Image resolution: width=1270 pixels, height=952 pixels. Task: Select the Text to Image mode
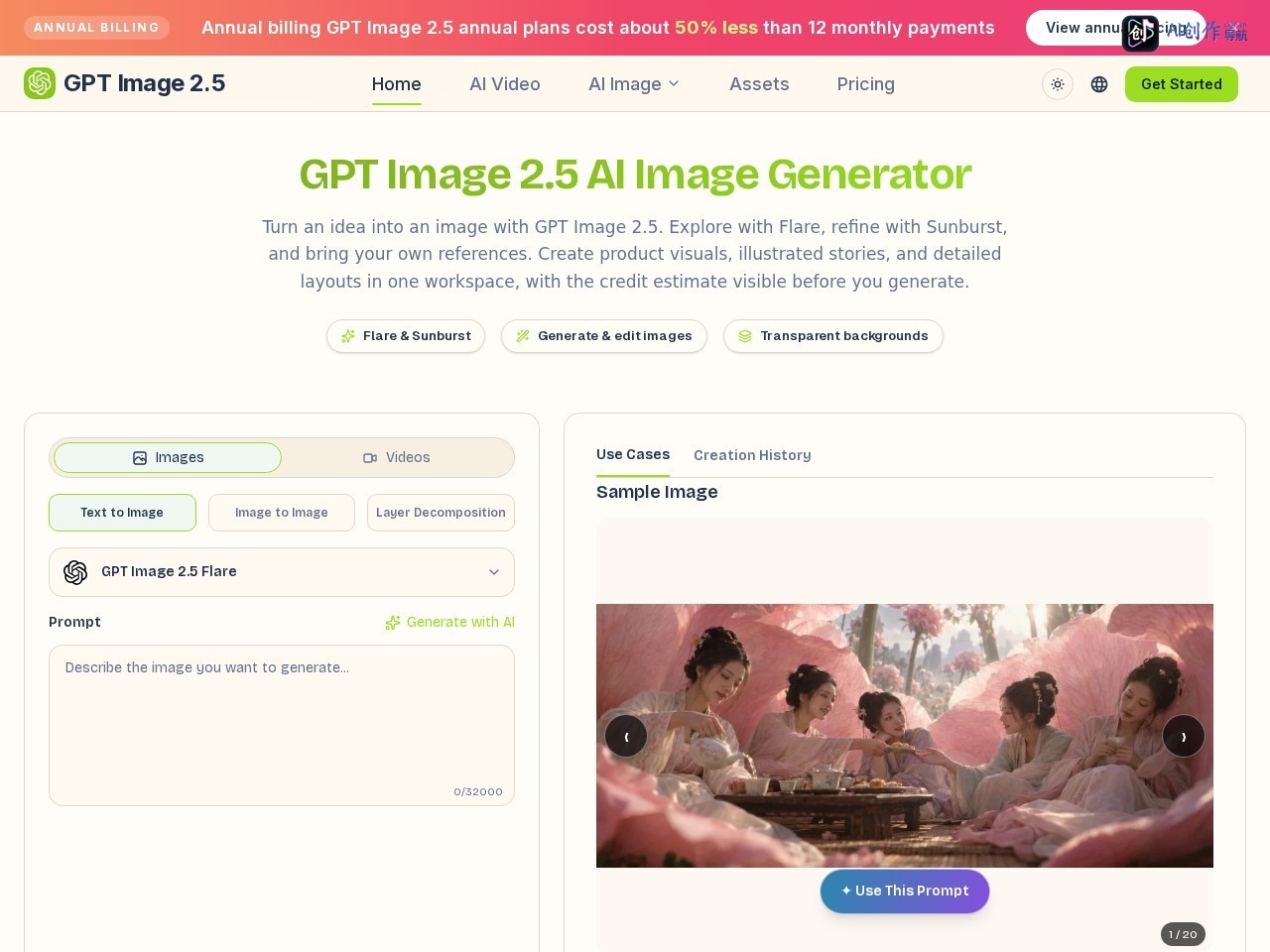click(x=122, y=513)
